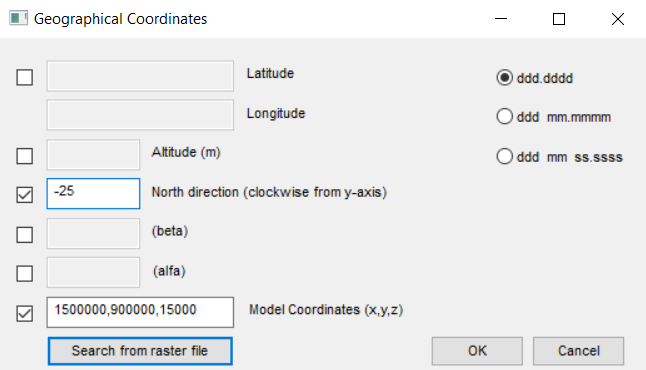Tick the (beta) checkbox
This screenshot has width=646, height=370.
25,234
